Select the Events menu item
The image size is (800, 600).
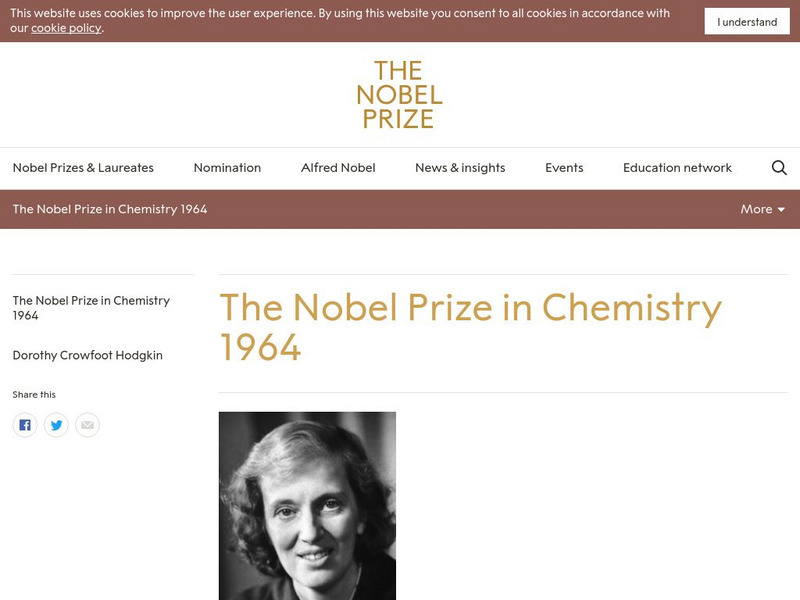(x=564, y=167)
